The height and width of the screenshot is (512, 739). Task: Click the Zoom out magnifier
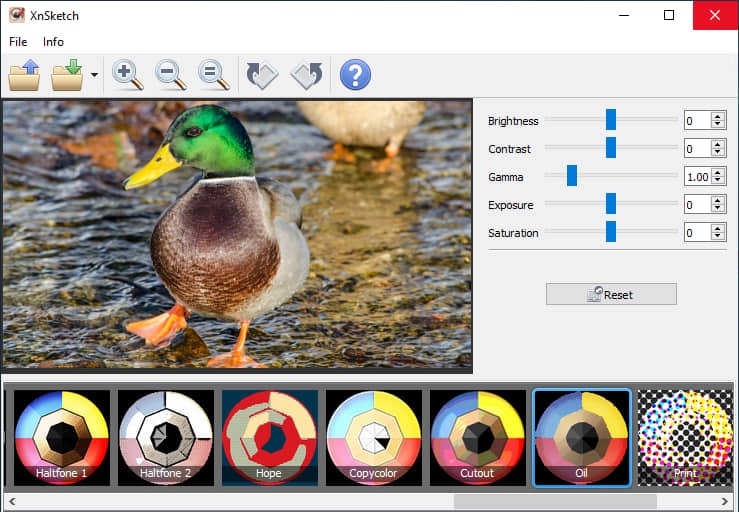171,75
